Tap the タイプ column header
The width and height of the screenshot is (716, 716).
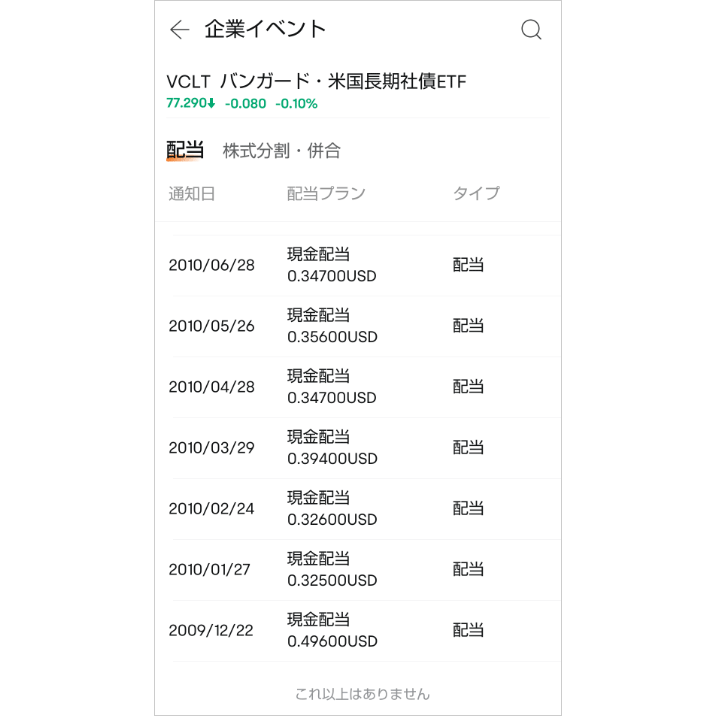476,194
